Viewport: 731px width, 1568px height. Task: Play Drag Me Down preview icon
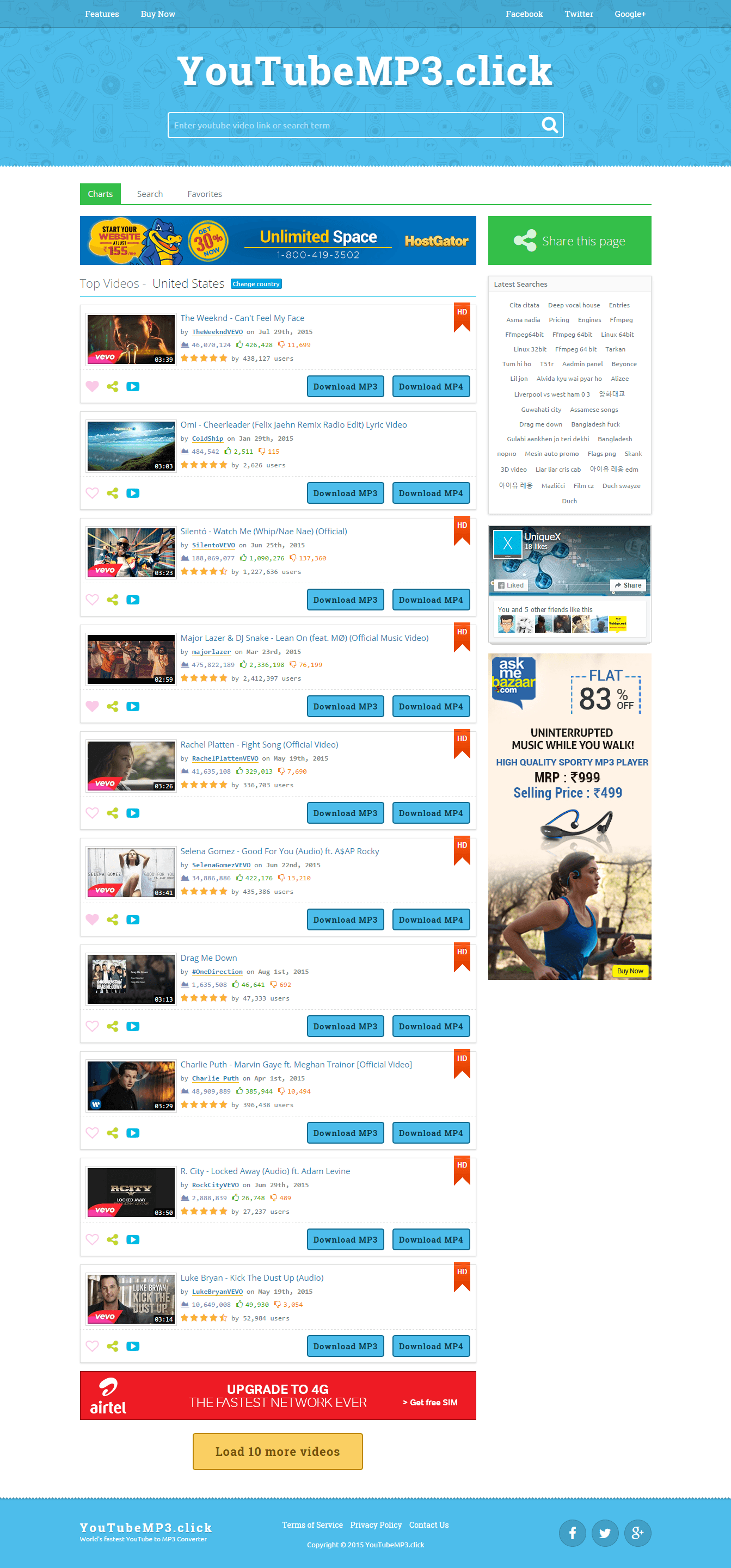point(133,1026)
